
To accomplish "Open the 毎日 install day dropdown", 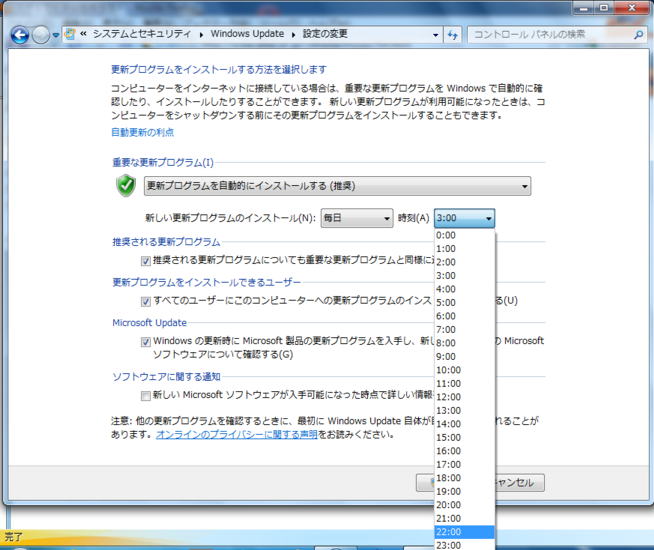I will click(x=357, y=218).
